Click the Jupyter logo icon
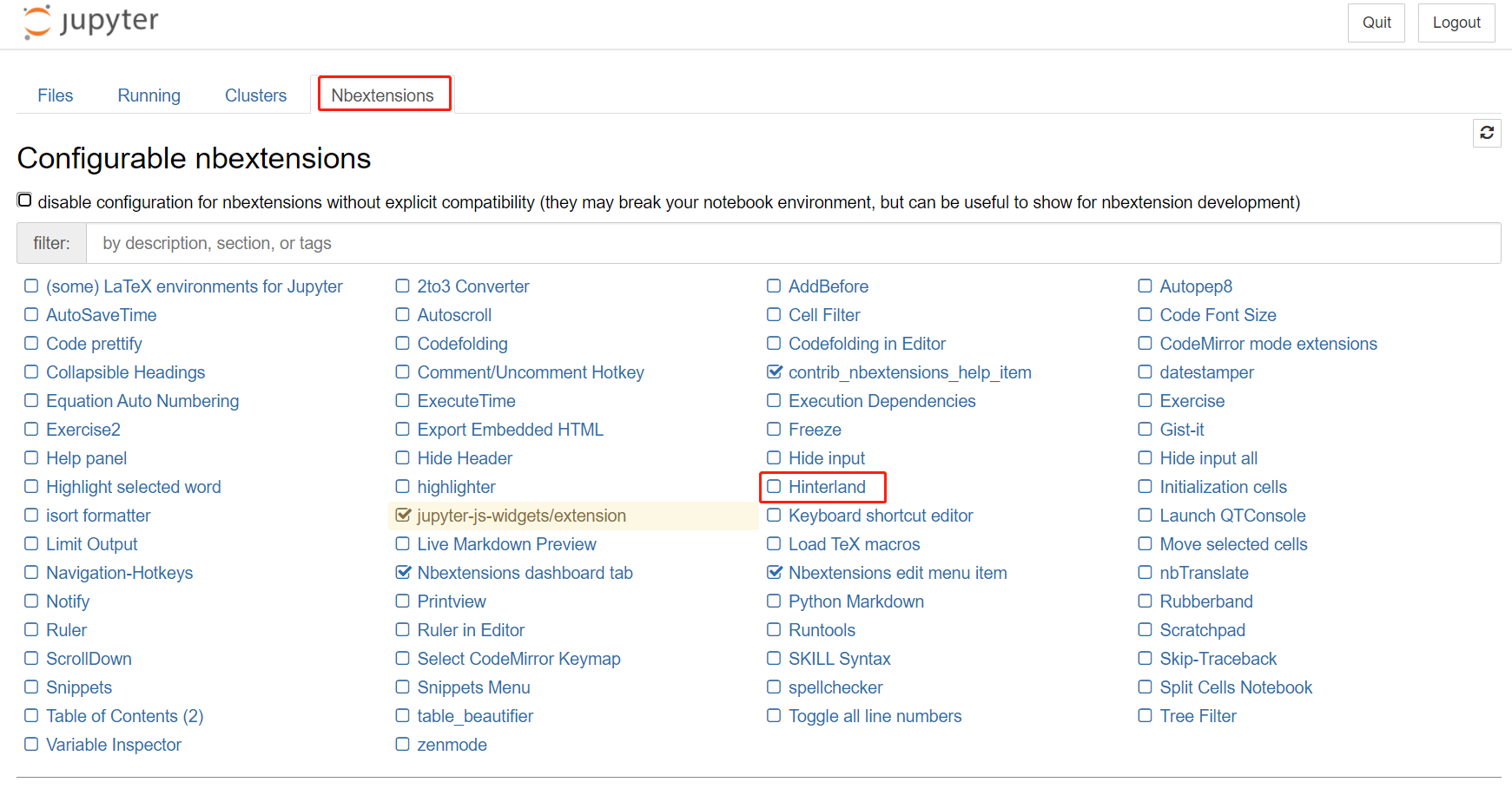Screen dimensions: 1512x802 (37, 22)
